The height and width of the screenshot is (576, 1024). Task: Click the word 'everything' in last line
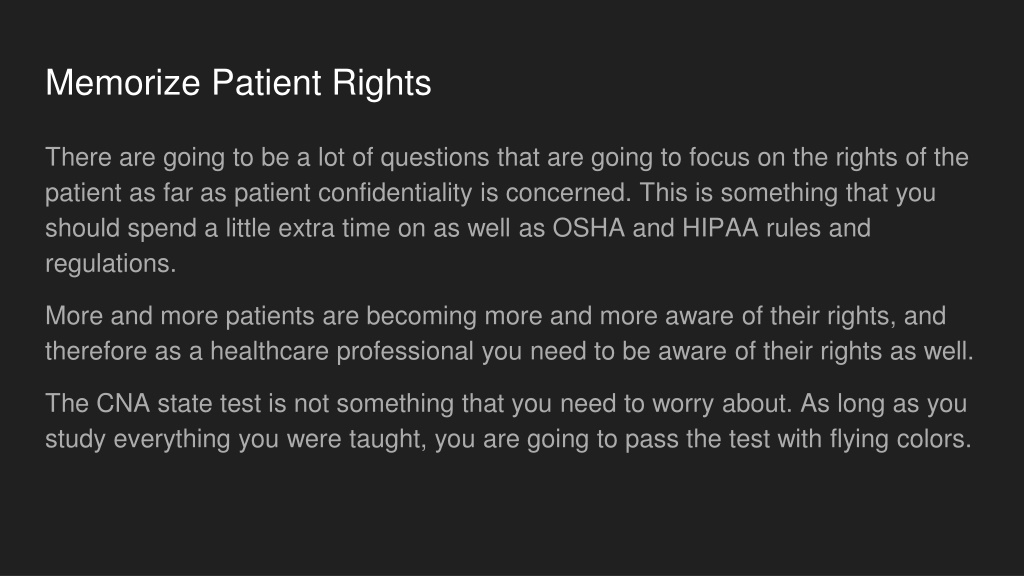[172, 439]
